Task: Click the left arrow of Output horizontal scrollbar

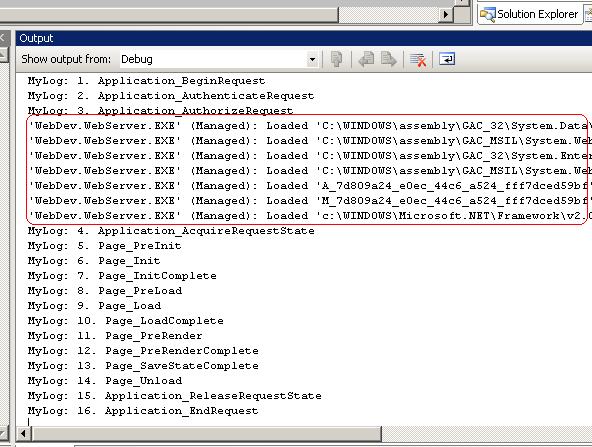Action: pos(23,433)
